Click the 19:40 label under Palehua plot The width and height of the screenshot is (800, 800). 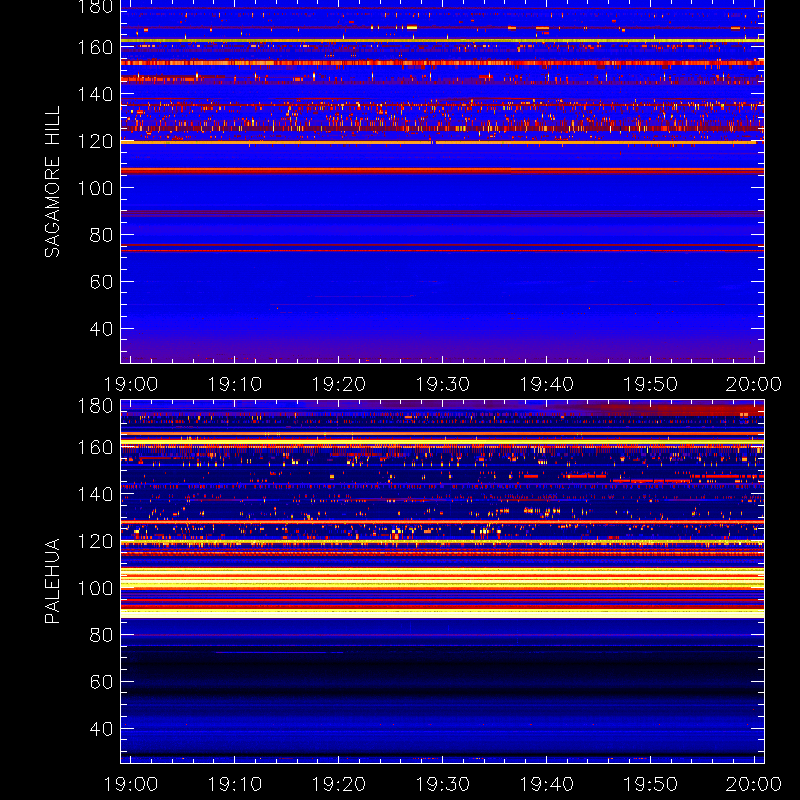coord(546,784)
